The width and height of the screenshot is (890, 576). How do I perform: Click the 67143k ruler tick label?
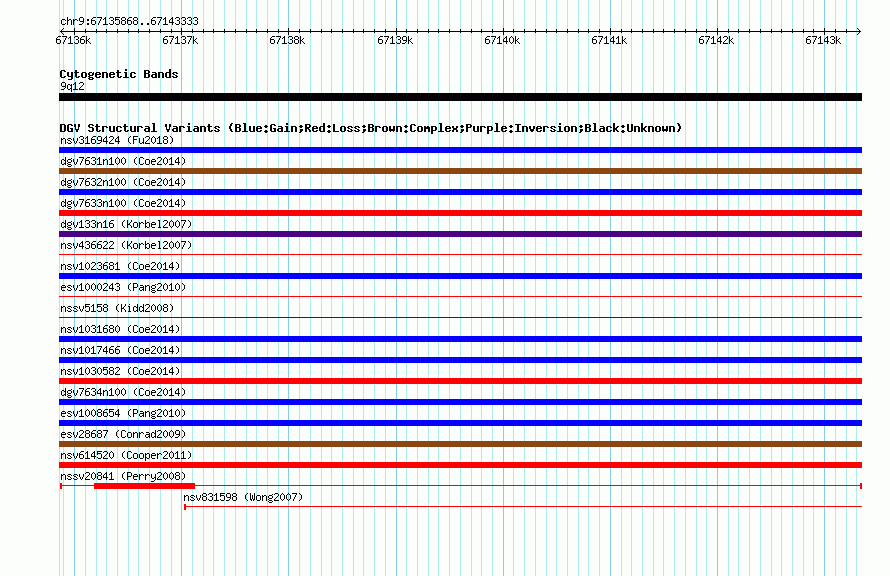[823, 40]
